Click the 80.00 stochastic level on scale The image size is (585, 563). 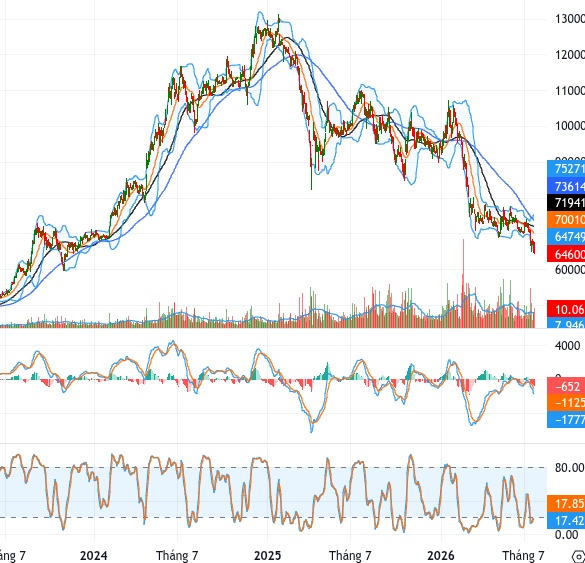[569, 467]
